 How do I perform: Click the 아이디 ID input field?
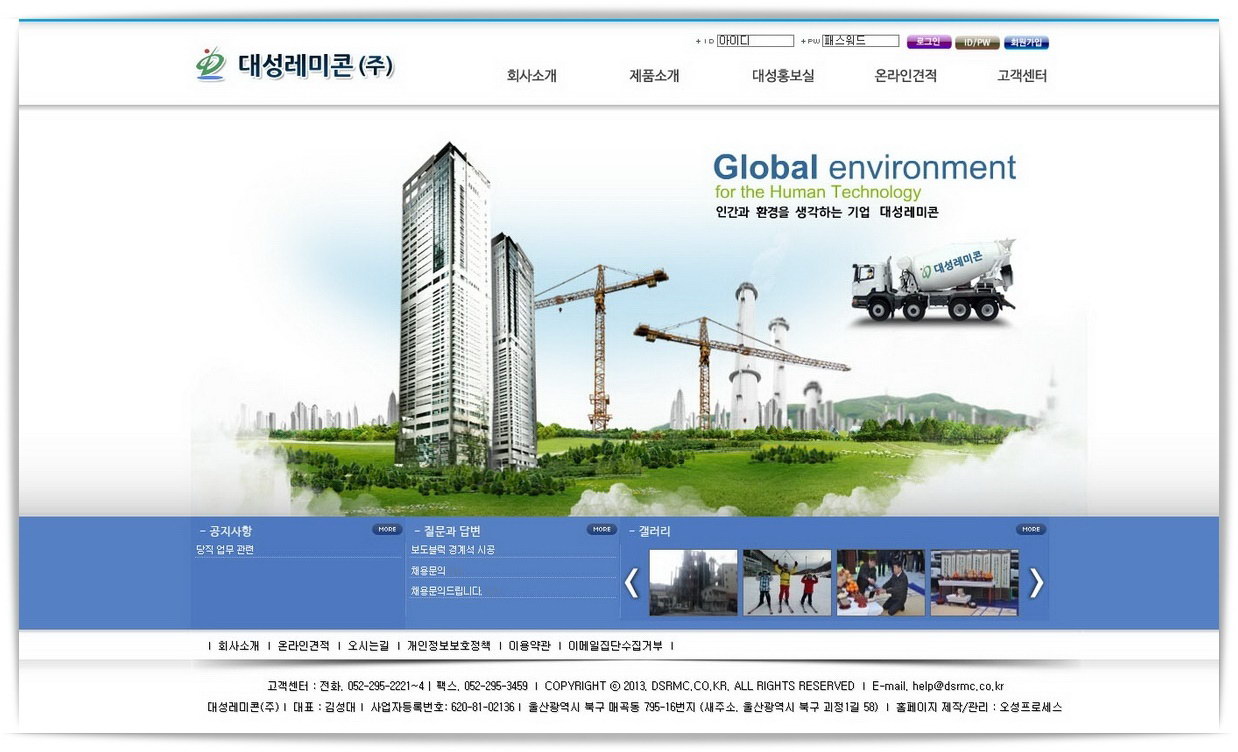click(x=755, y=41)
